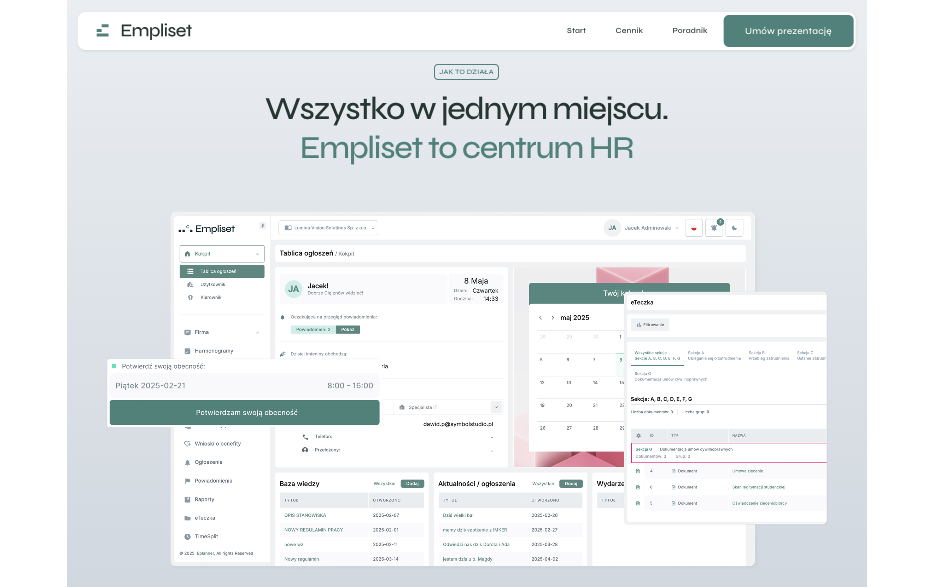Click Potwierdzam swoją obecność button

(244, 412)
